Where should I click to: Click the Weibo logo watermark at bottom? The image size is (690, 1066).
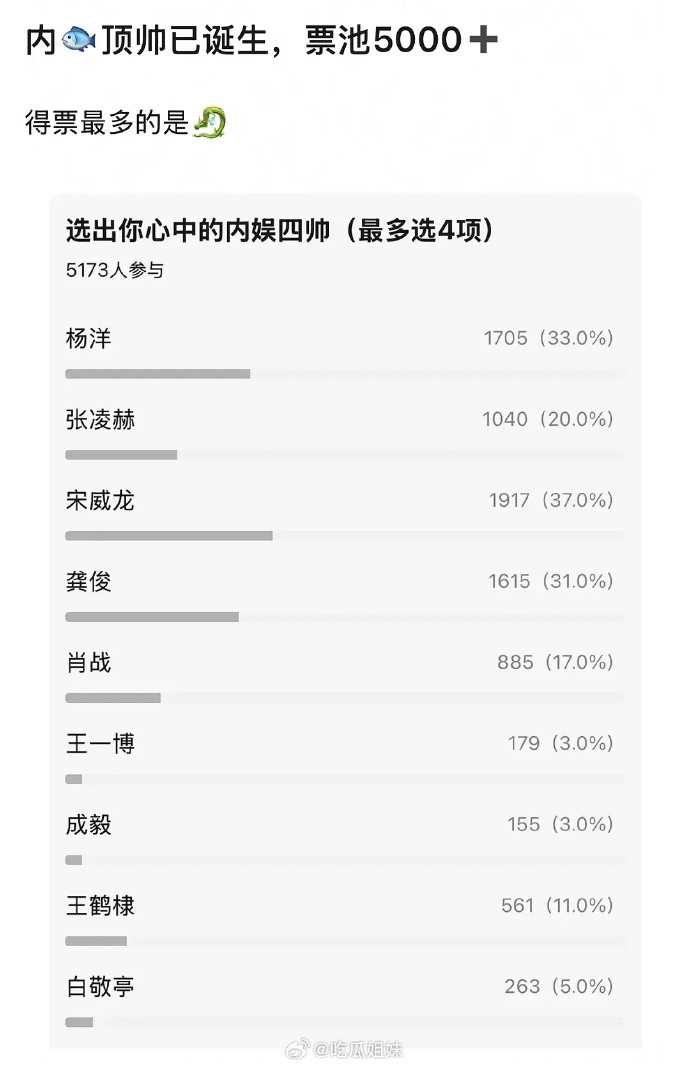click(298, 1048)
